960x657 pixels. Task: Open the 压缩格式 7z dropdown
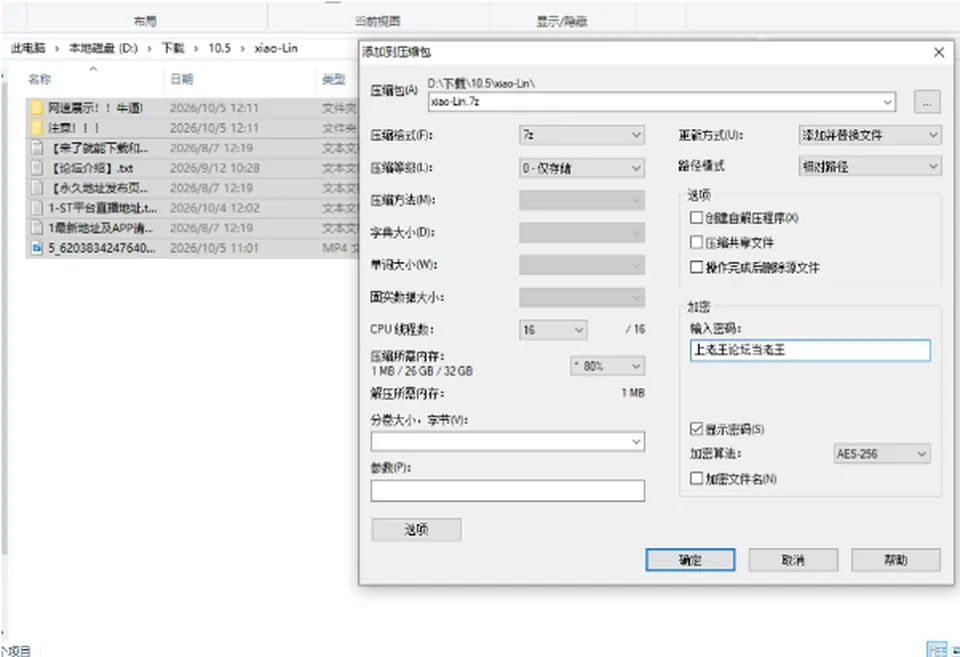[582, 135]
